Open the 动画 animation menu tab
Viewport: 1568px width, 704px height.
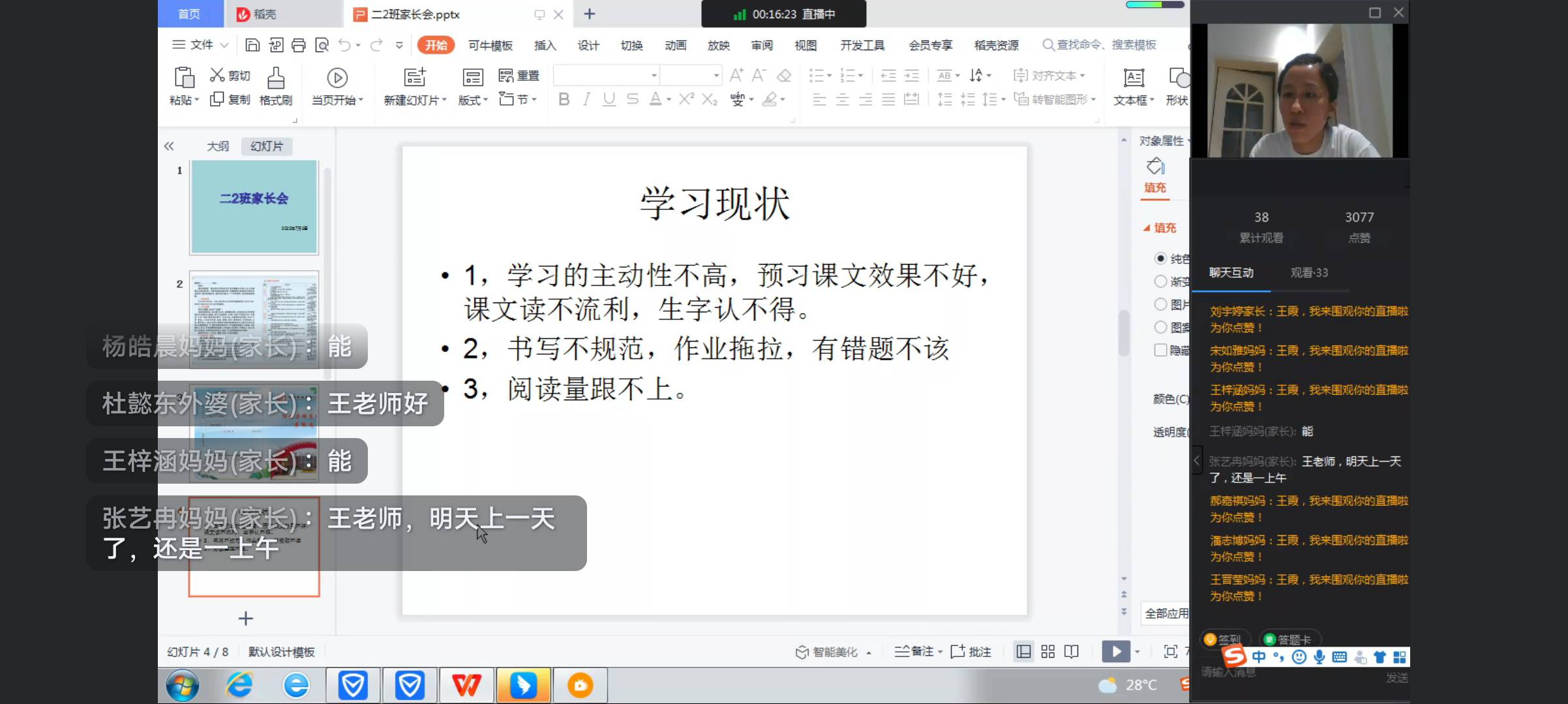click(x=675, y=45)
